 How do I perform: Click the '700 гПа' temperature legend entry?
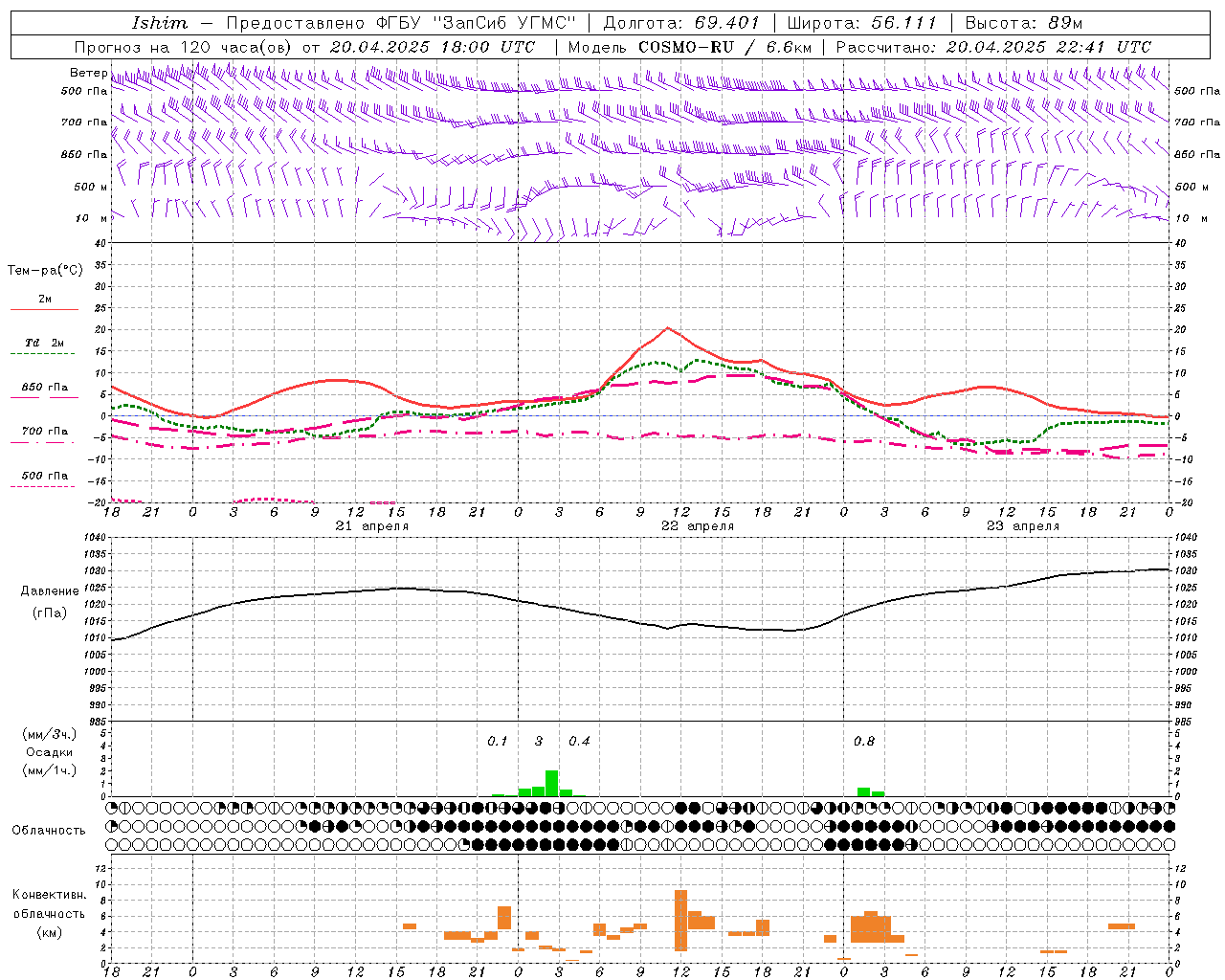[x=45, y=431]
